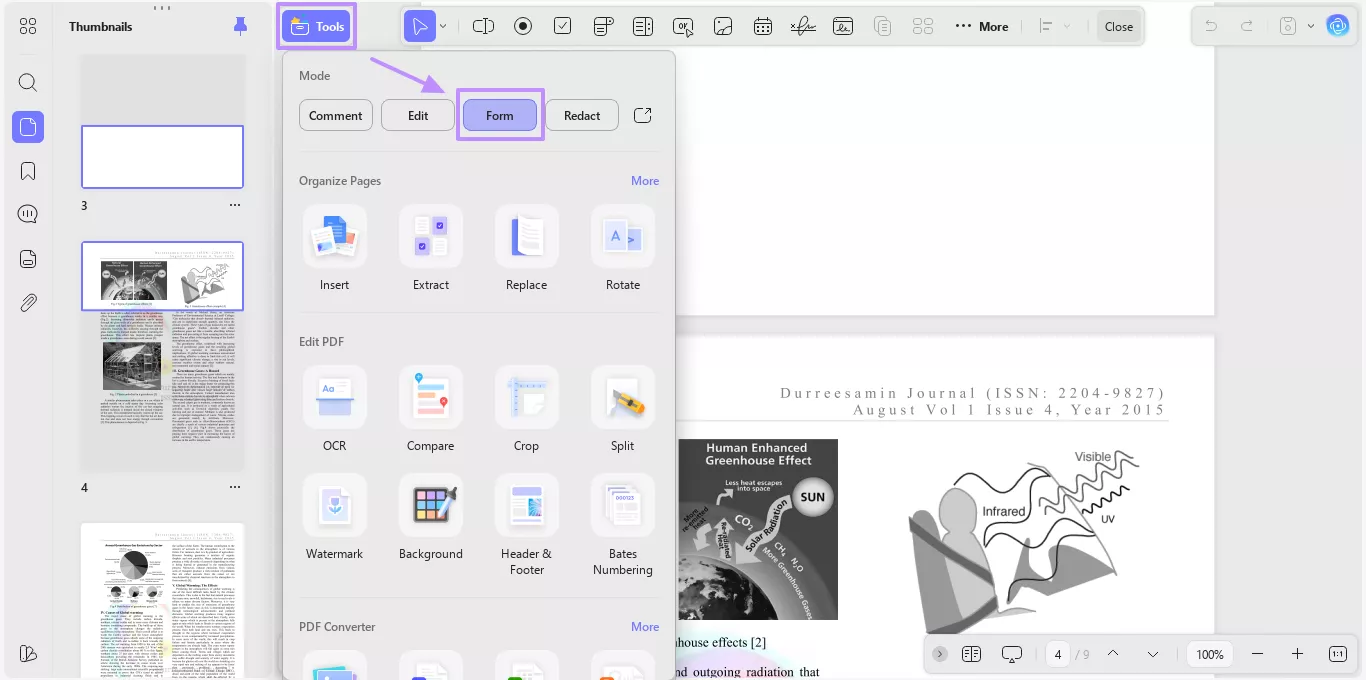The image size is (1366, 680).
Task: Expand More options in the toolbar
Action: click(981, 26)
